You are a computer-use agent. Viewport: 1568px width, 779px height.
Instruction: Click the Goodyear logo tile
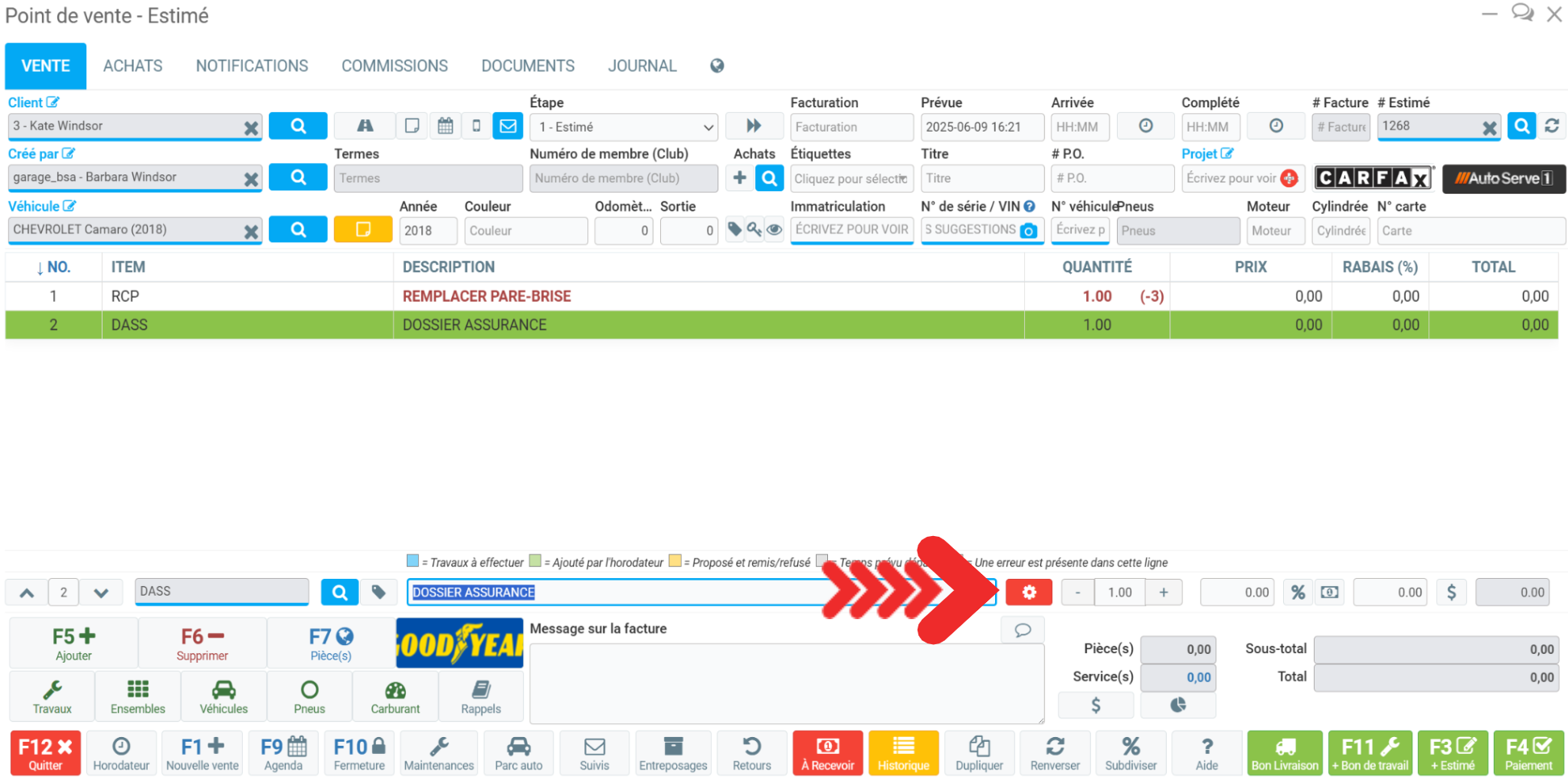459,643
